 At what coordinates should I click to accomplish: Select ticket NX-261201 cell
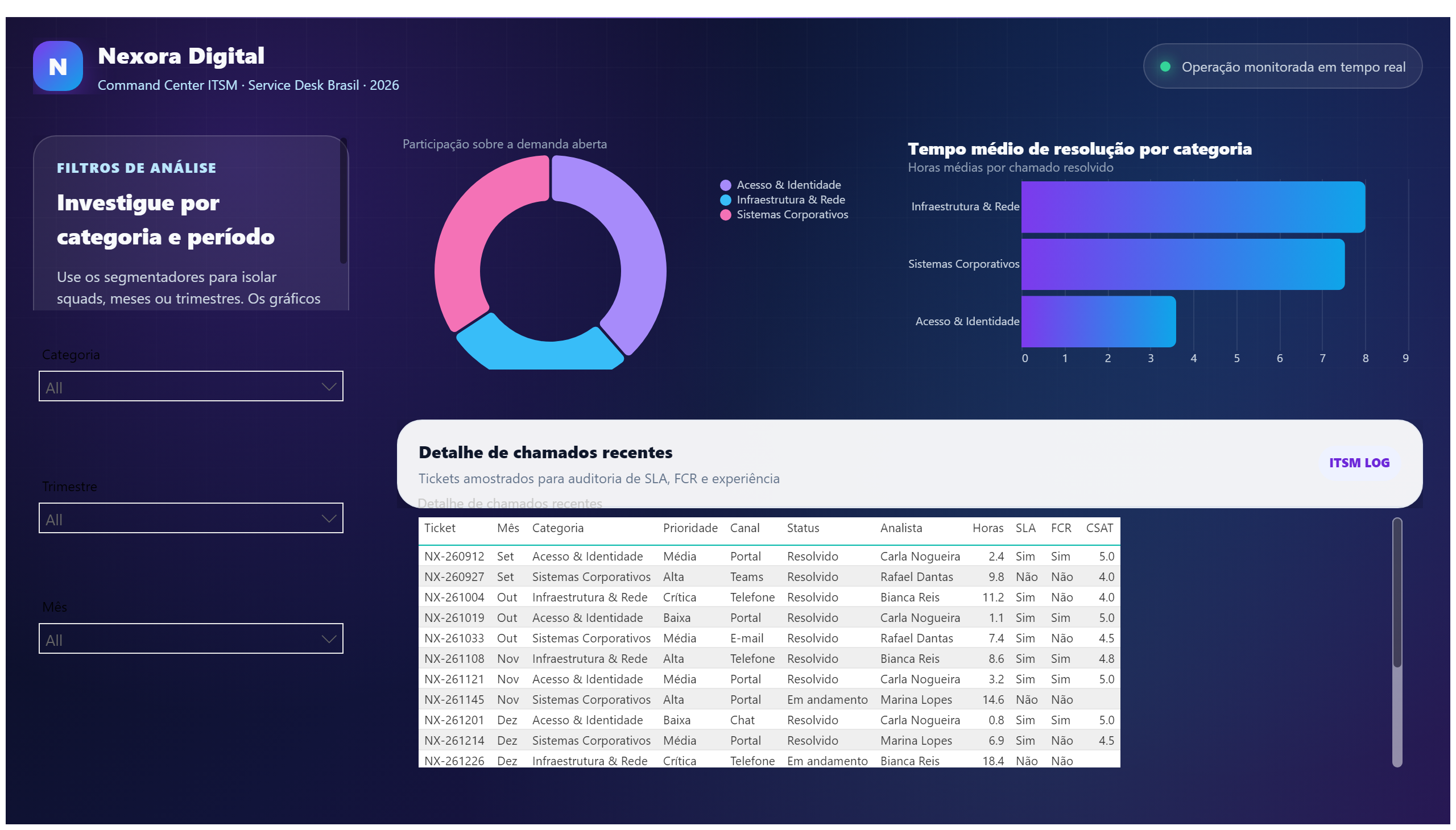pos(454,720)
